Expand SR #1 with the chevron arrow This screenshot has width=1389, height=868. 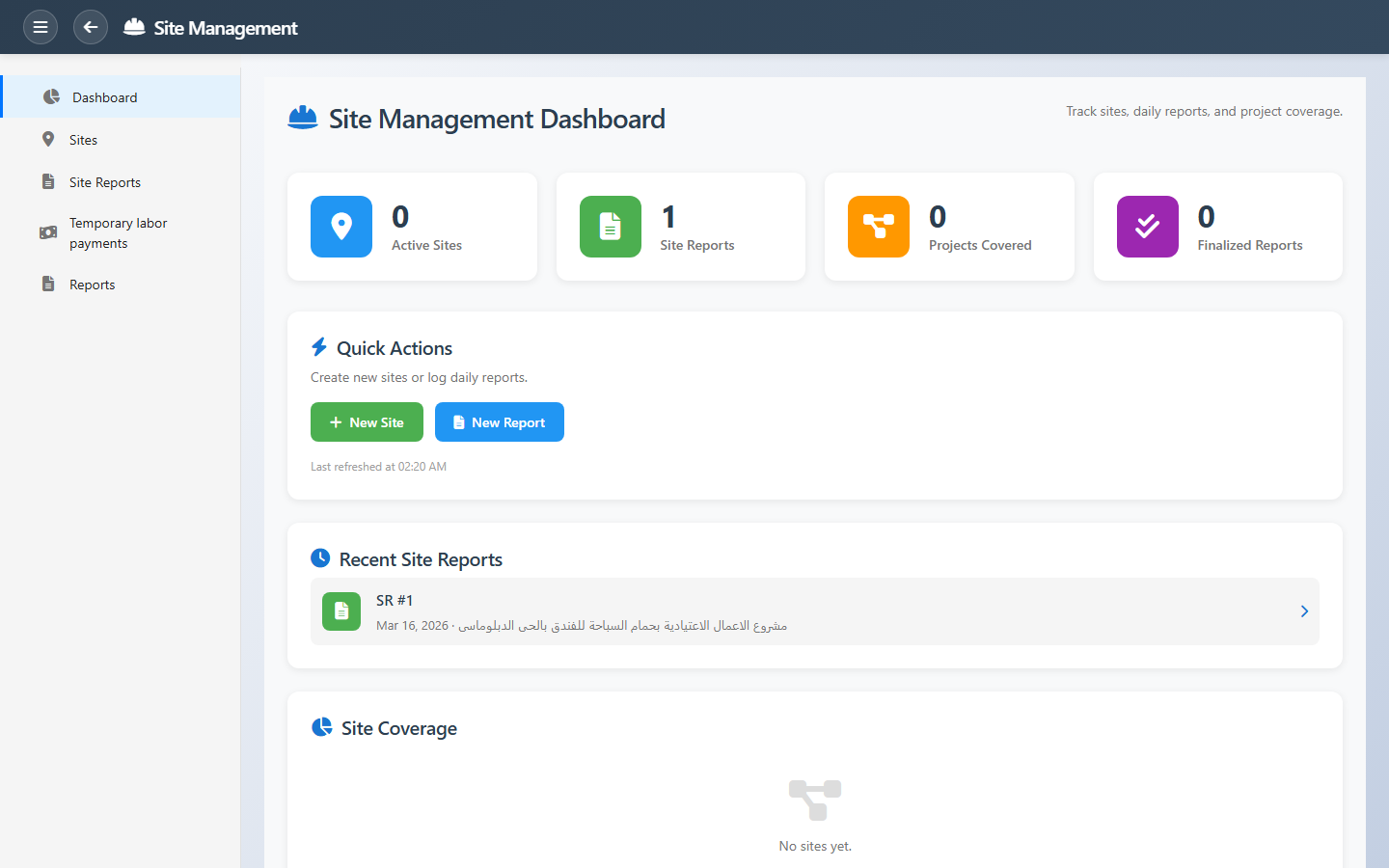(1304, 611)
